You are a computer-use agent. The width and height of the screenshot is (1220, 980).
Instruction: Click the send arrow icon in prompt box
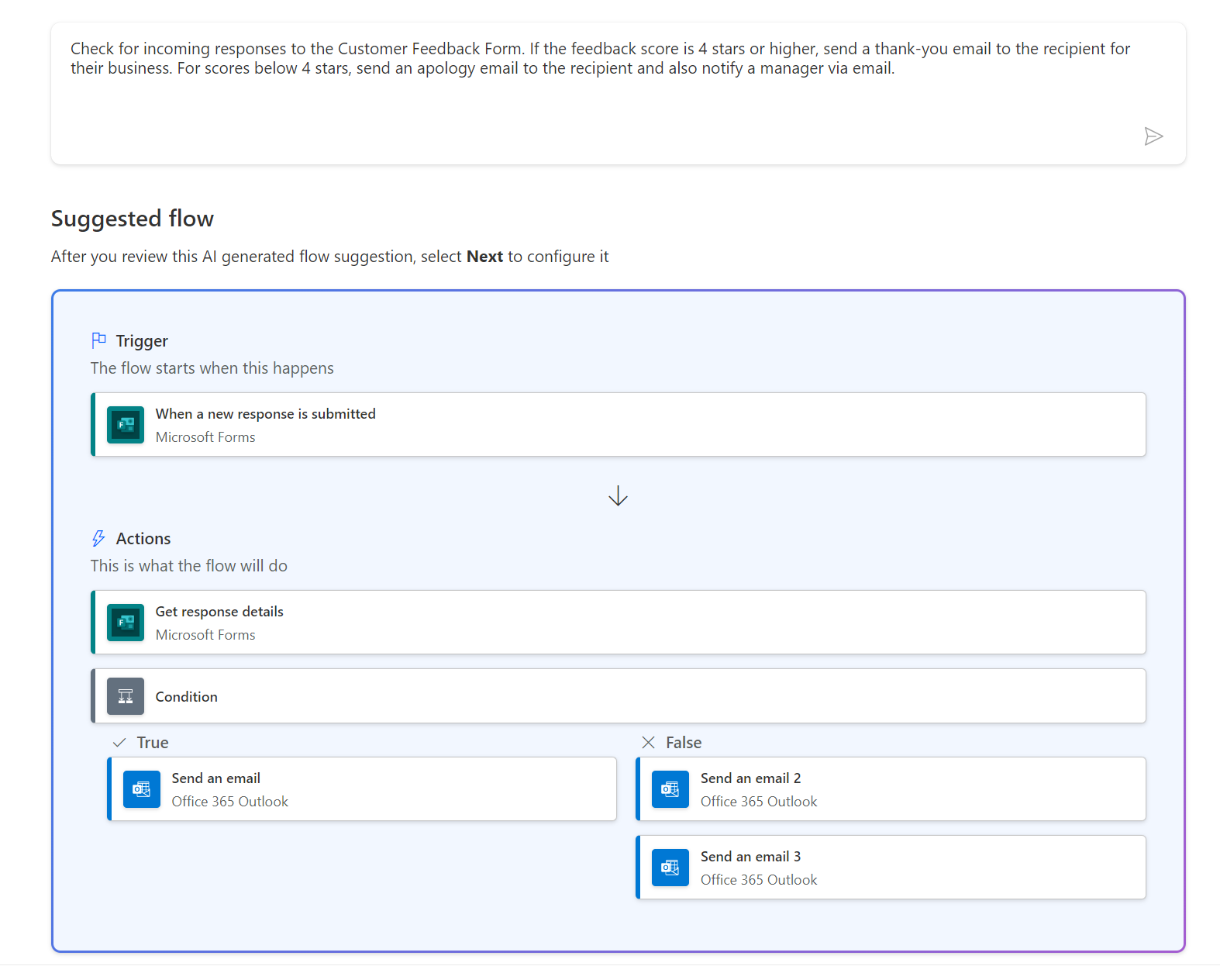click(x=1153, y=136)
